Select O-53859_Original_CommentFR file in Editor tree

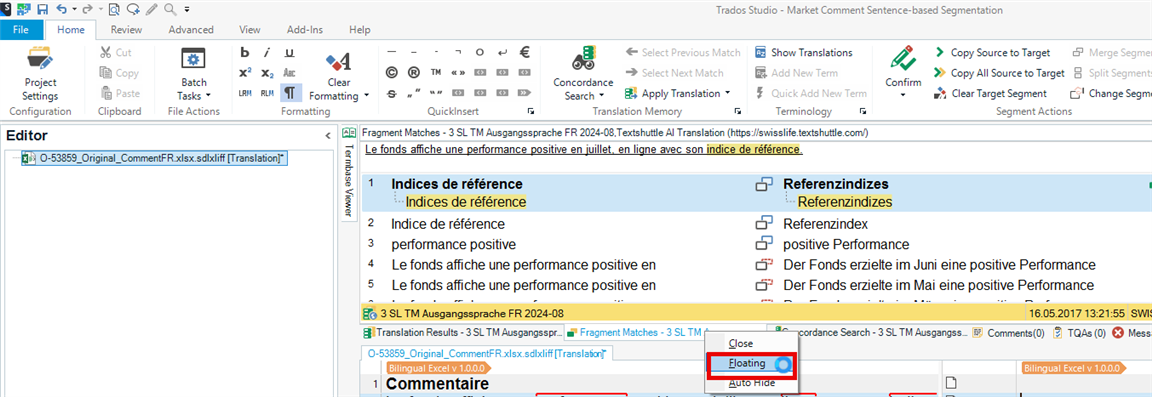(154, 159)
